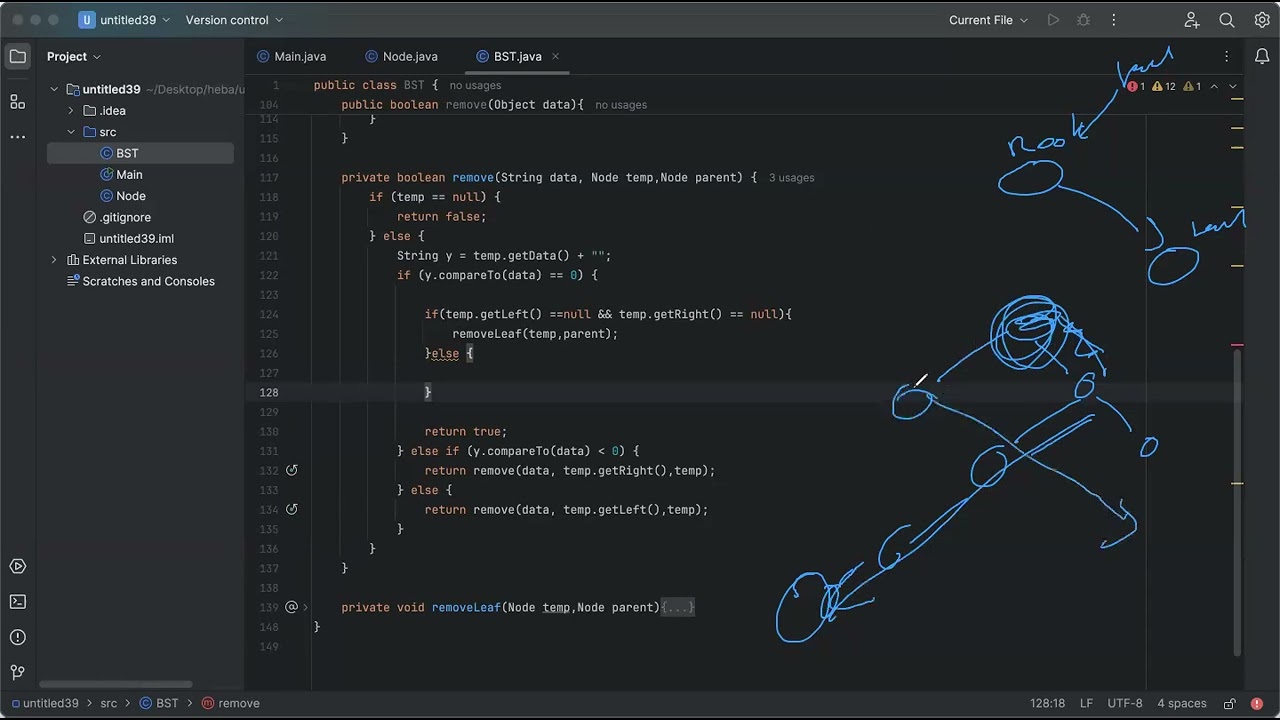1280x720 pixels.
Task: Select the untitled39.iml file
Action: (128, 239)
